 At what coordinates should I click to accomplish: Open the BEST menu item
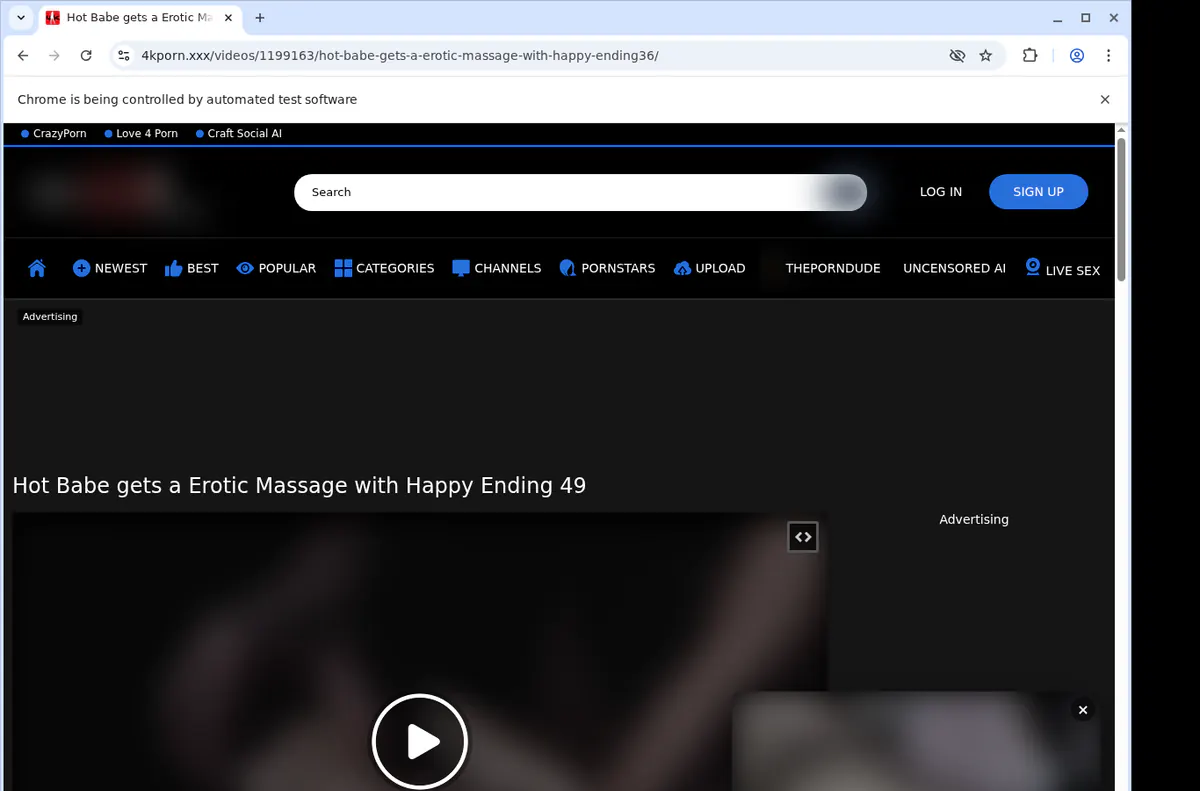pyautogui.click(x=191, y=268)
